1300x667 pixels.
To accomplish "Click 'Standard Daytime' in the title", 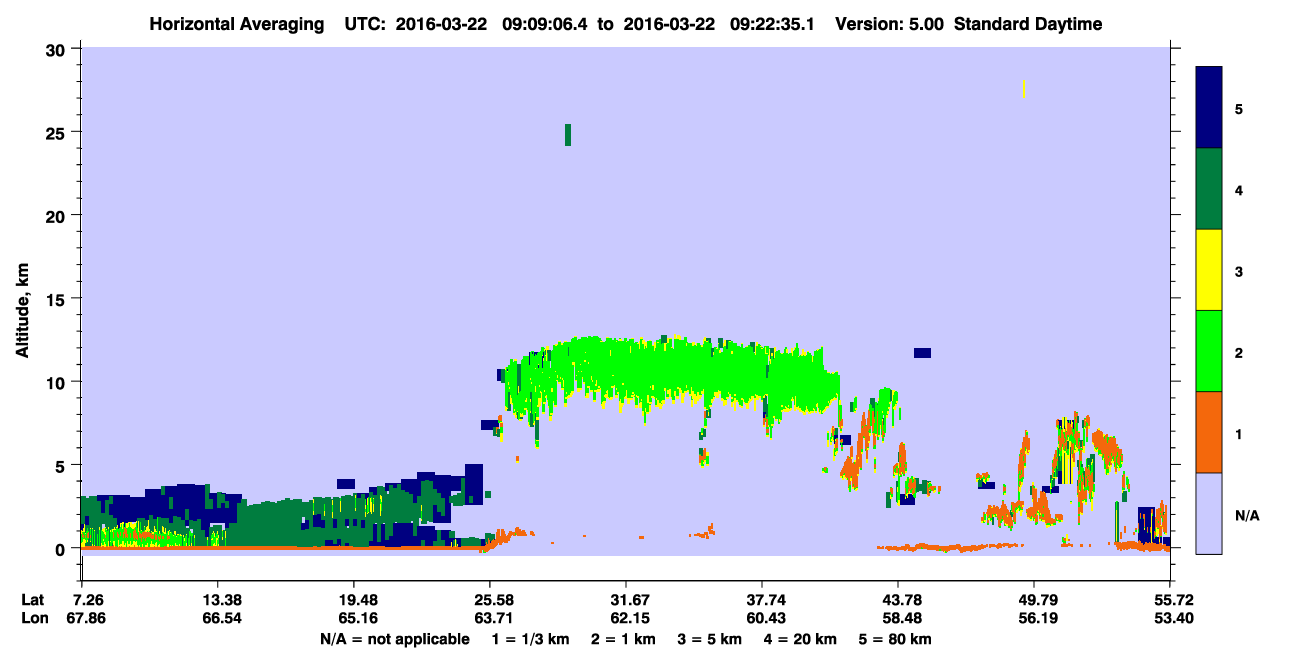I will coord(1028,24).
